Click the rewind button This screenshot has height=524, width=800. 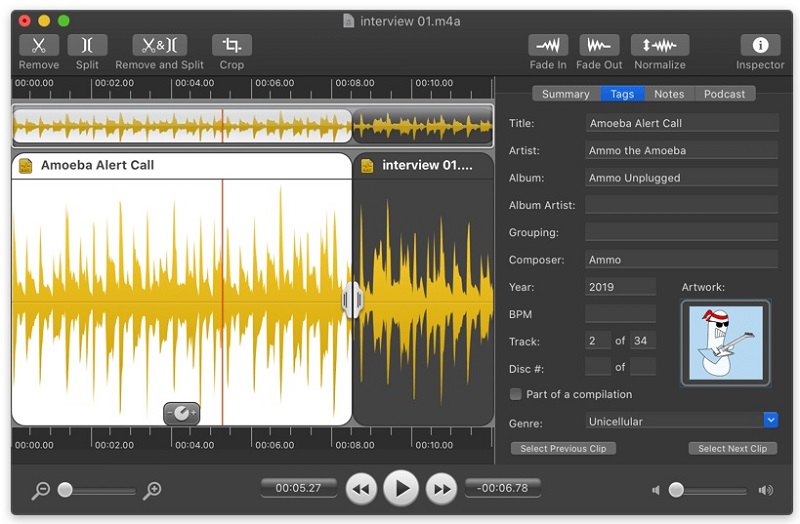pyautogui.click(x=361, y=489)
